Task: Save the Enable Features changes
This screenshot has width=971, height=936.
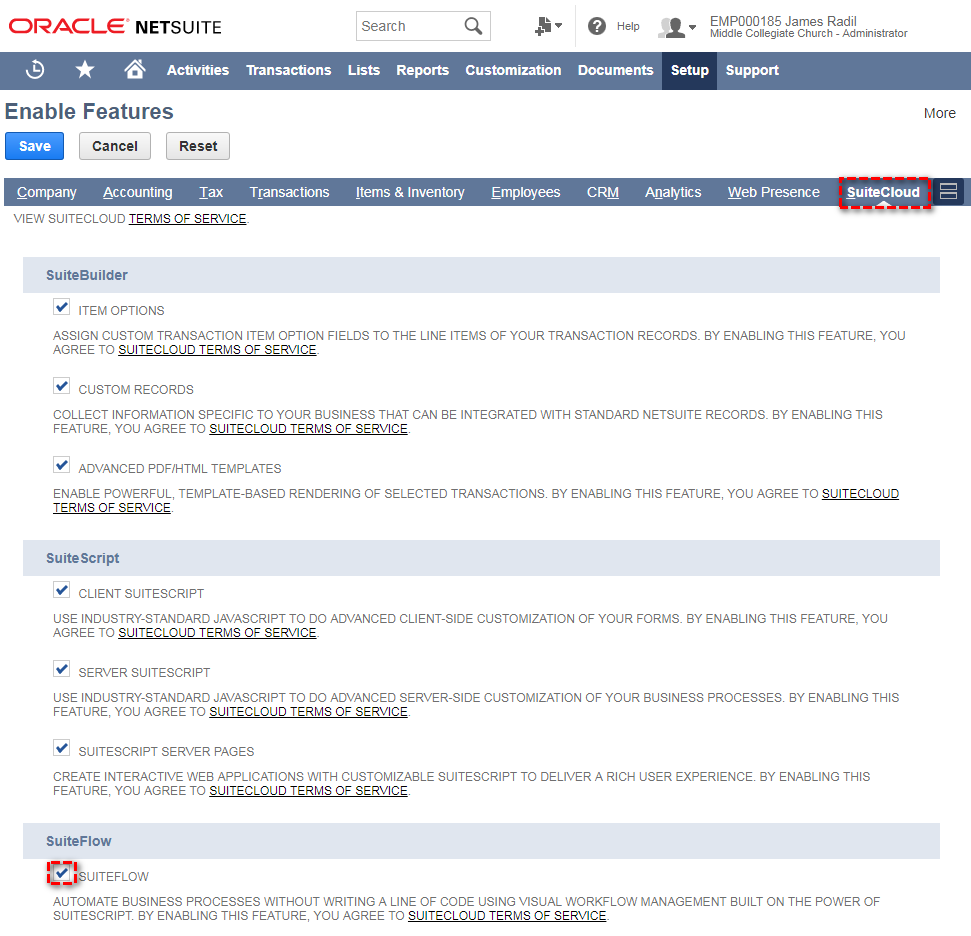Action: point(34,145)
